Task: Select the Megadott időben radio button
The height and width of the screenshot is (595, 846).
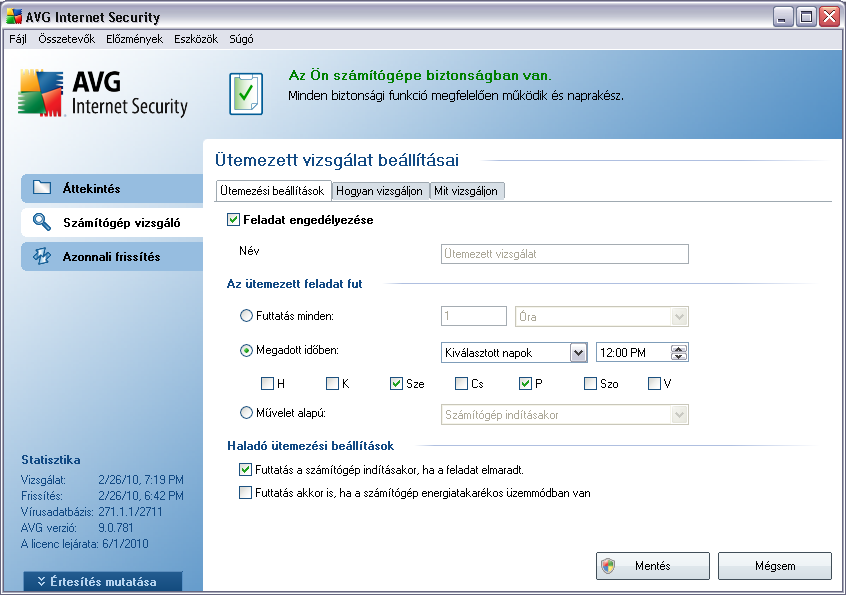Action: [246, 351]
